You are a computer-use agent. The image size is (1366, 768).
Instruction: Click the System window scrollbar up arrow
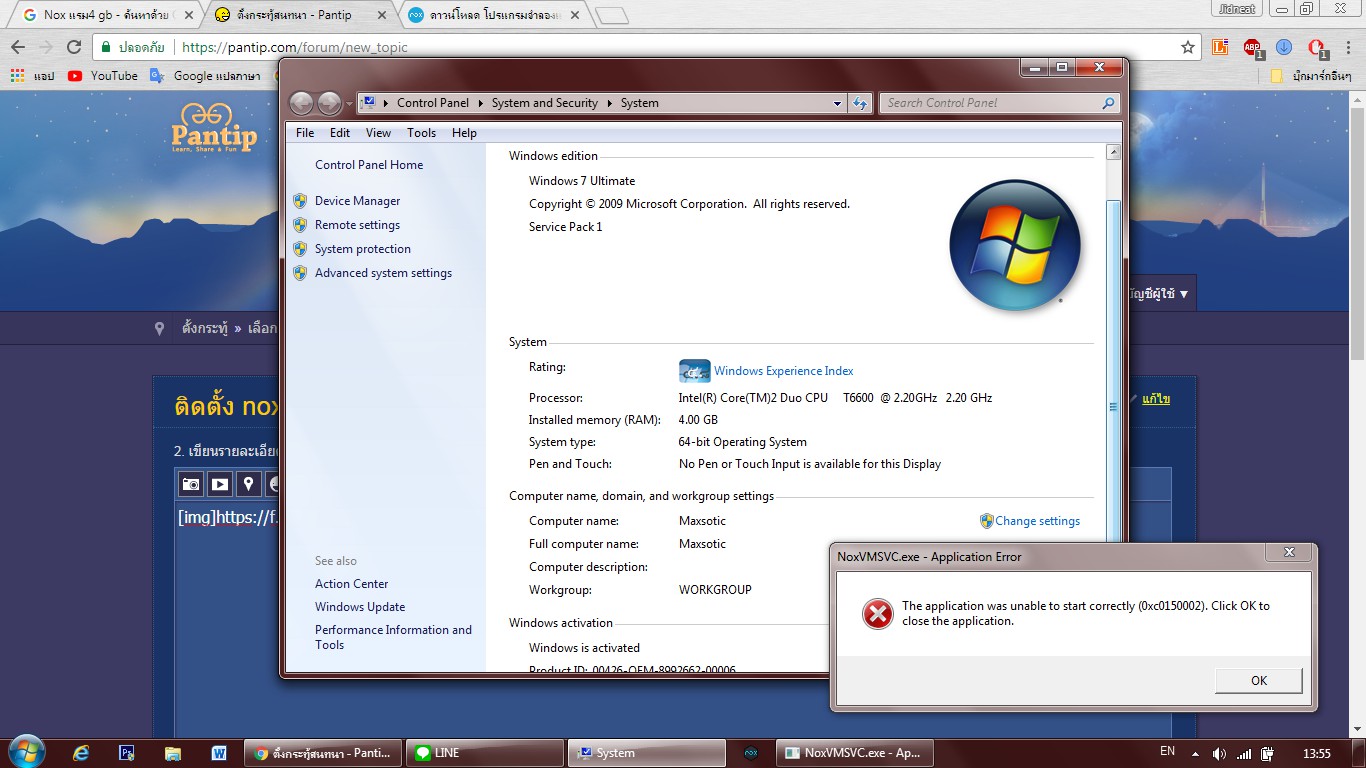pyautogui.click(x=1113, y=153)
